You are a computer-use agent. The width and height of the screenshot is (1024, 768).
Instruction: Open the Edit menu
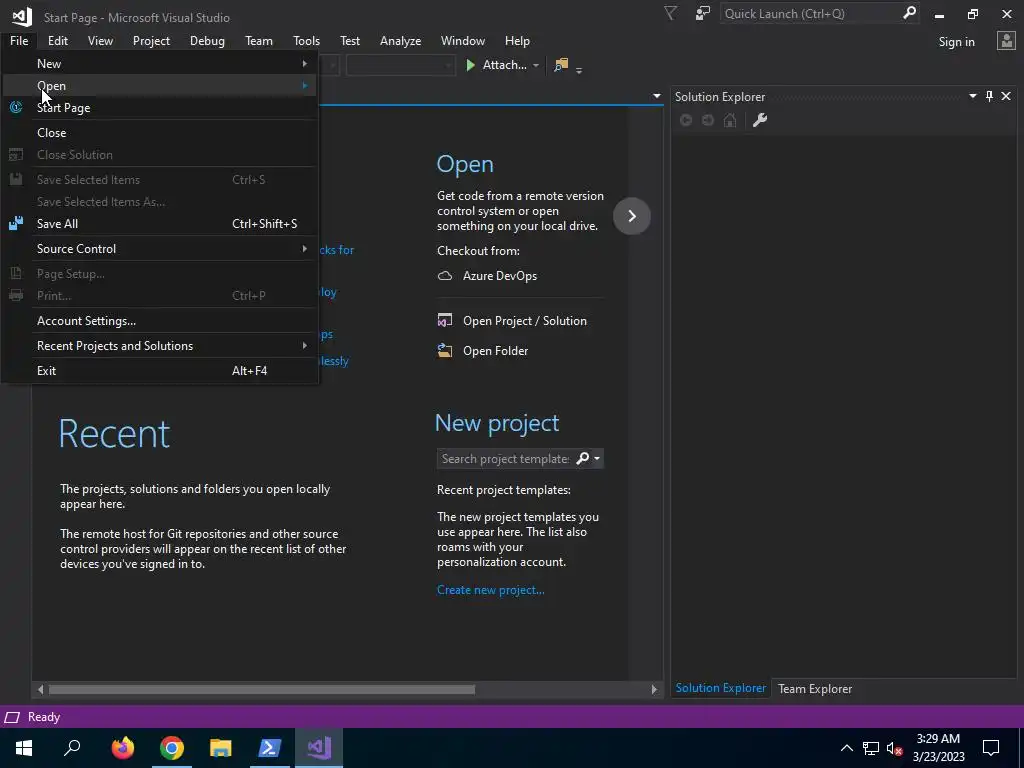pos(57,40)
